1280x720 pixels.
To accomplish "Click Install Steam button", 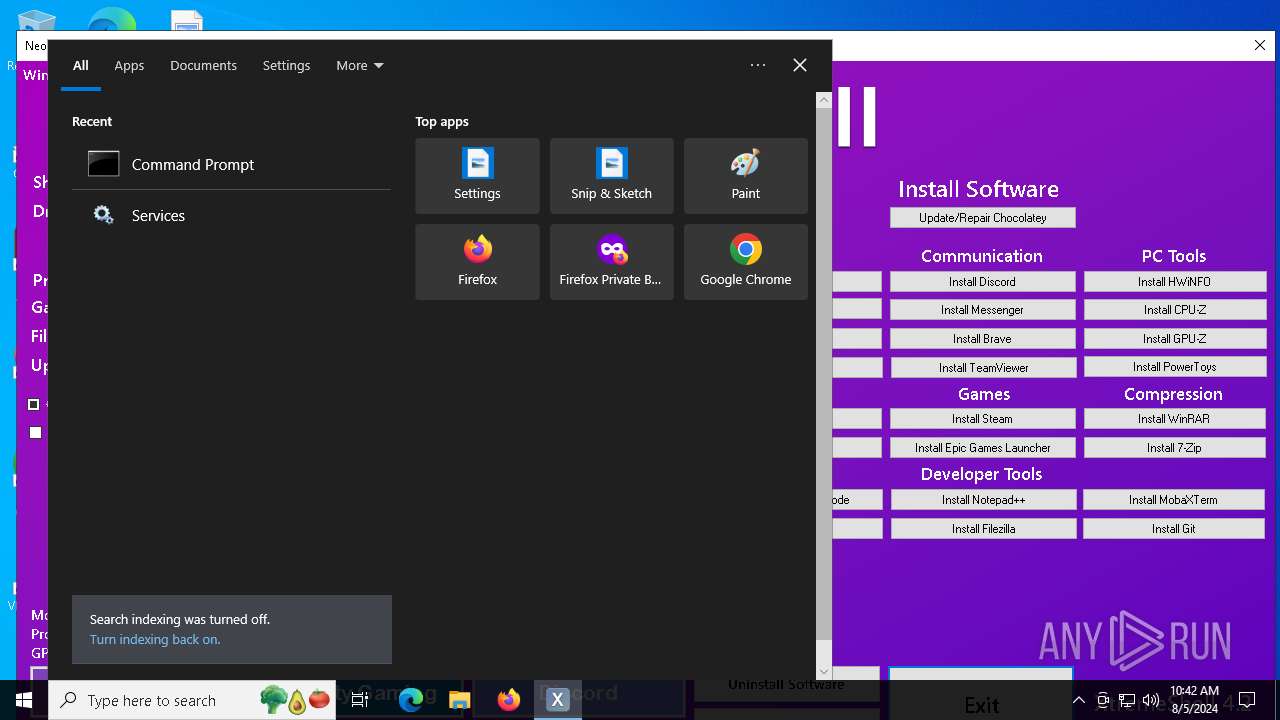I will click(x=982, y=419).
